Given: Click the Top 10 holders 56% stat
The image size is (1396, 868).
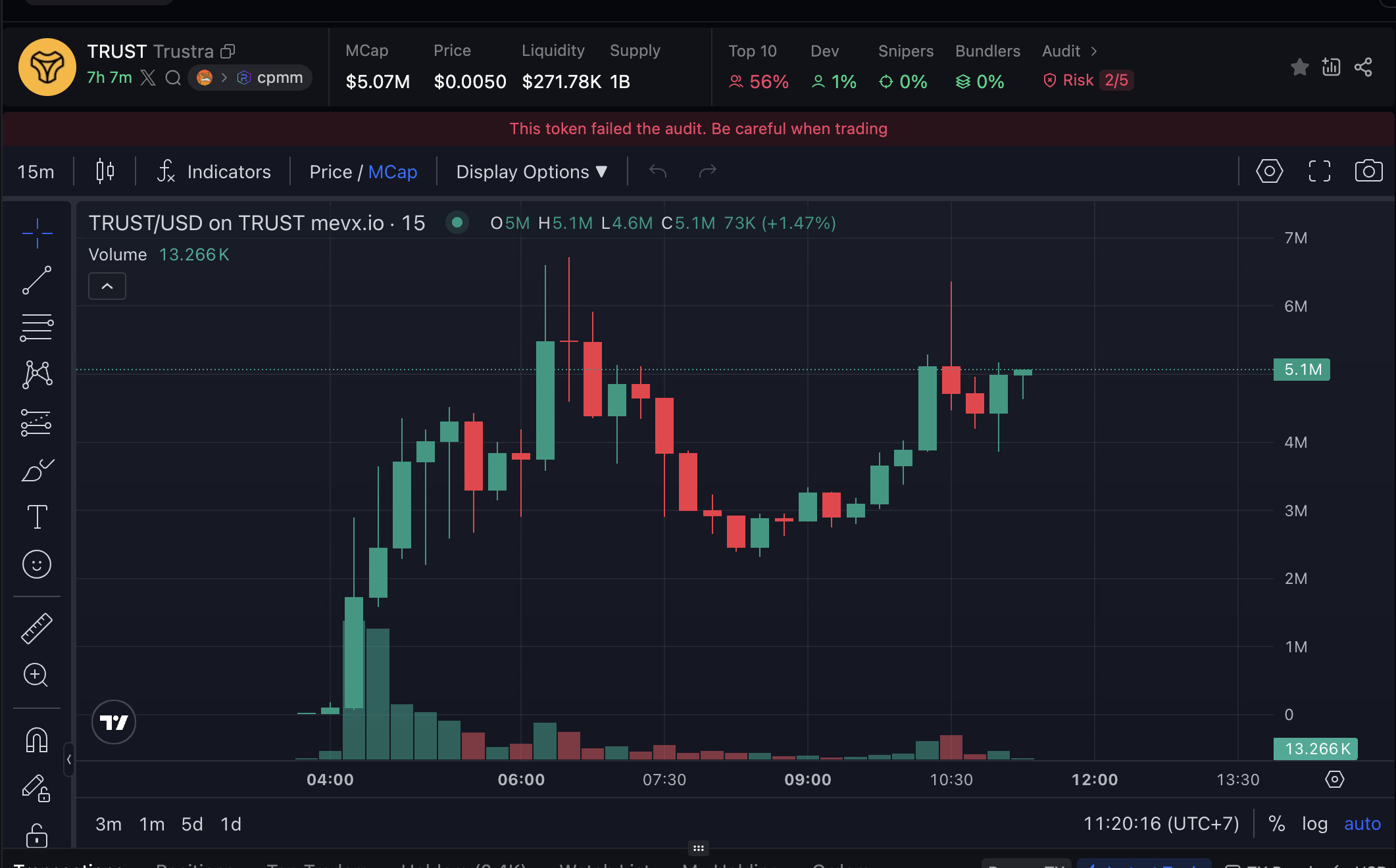Looking at the screenshot, I should click(759, 82).
